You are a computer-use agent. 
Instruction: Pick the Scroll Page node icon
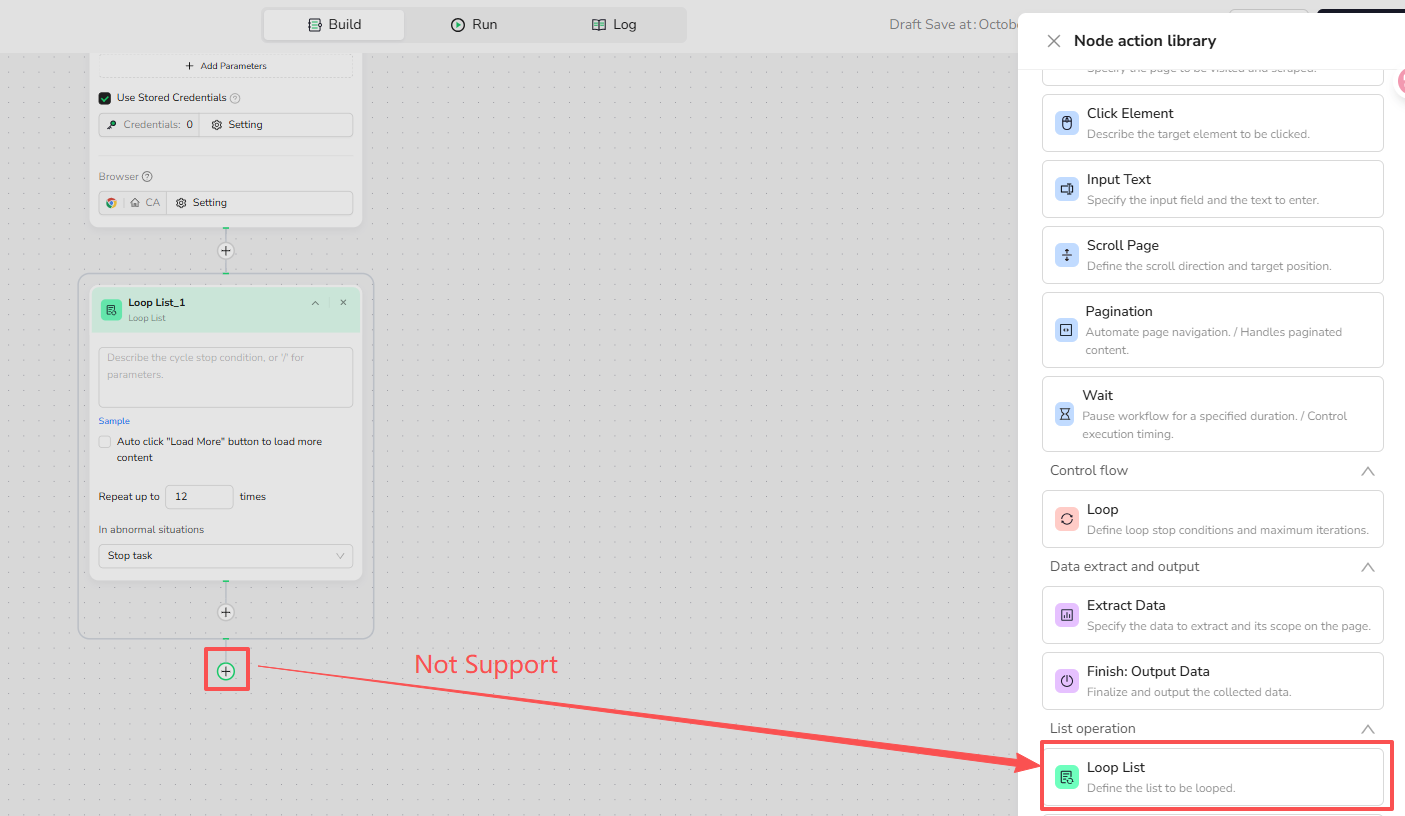coord(1067,255)
